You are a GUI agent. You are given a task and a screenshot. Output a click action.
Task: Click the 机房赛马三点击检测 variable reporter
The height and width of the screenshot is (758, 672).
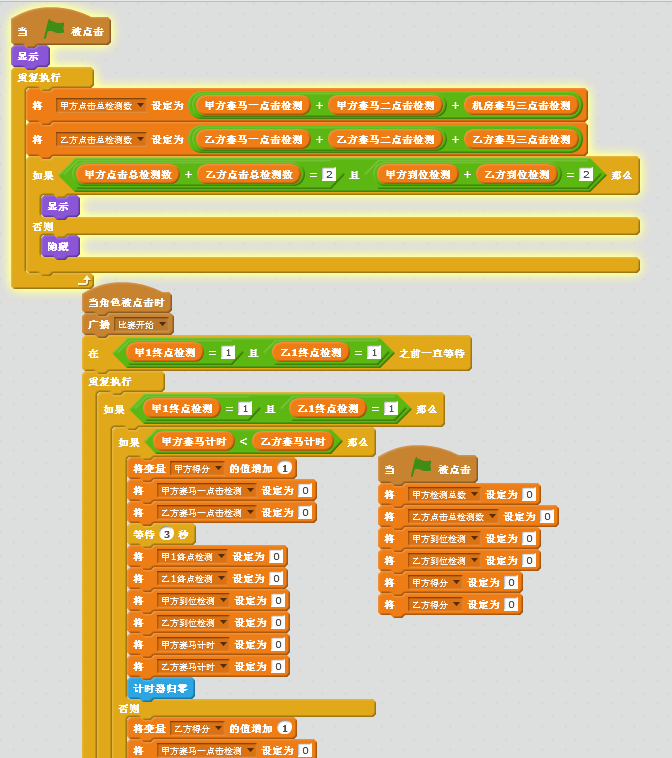pyautogui.click(x=521, y=105)
